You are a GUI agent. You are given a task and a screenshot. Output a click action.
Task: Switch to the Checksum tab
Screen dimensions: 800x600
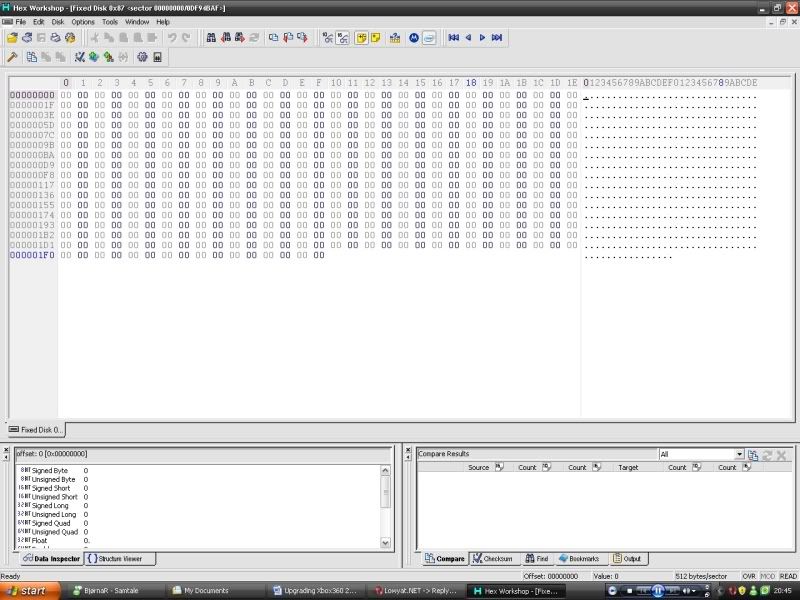pyautogui.click(x=492, y=559)
